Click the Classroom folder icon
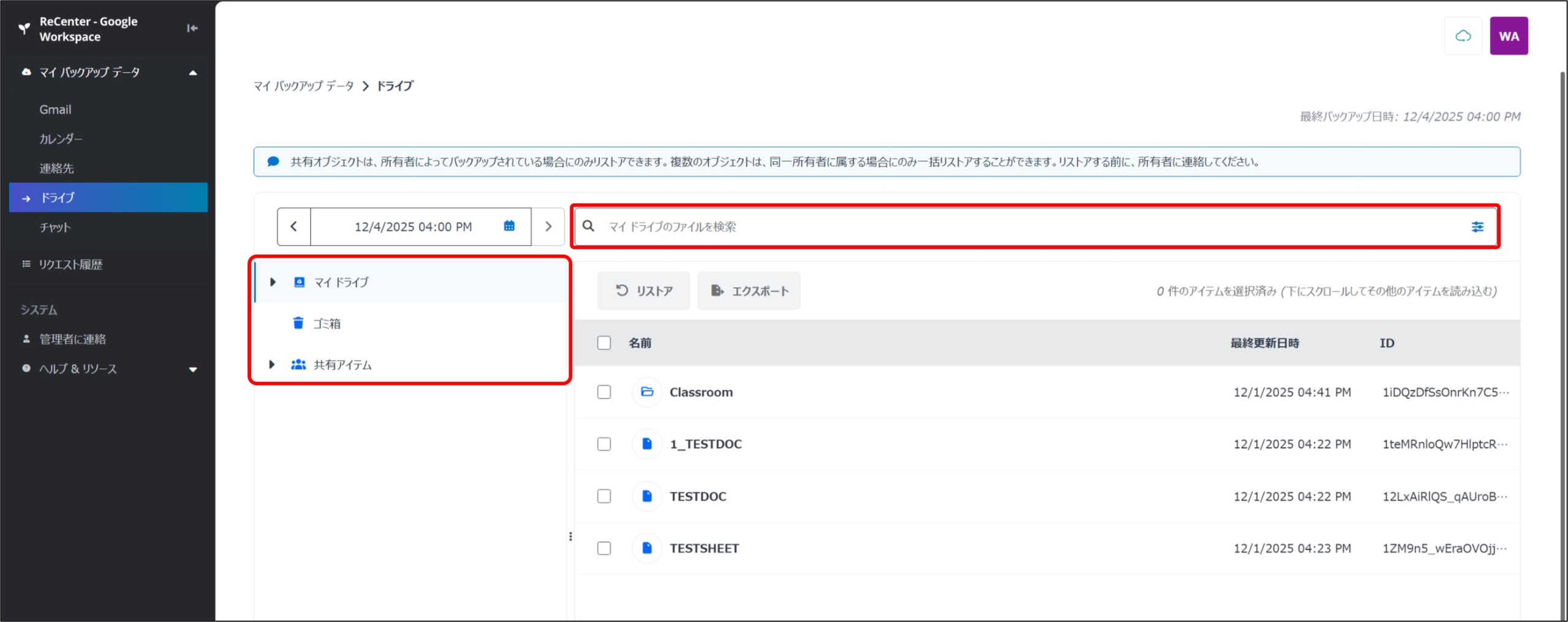Screen dimensions: 1568x622 click(647, 392)
